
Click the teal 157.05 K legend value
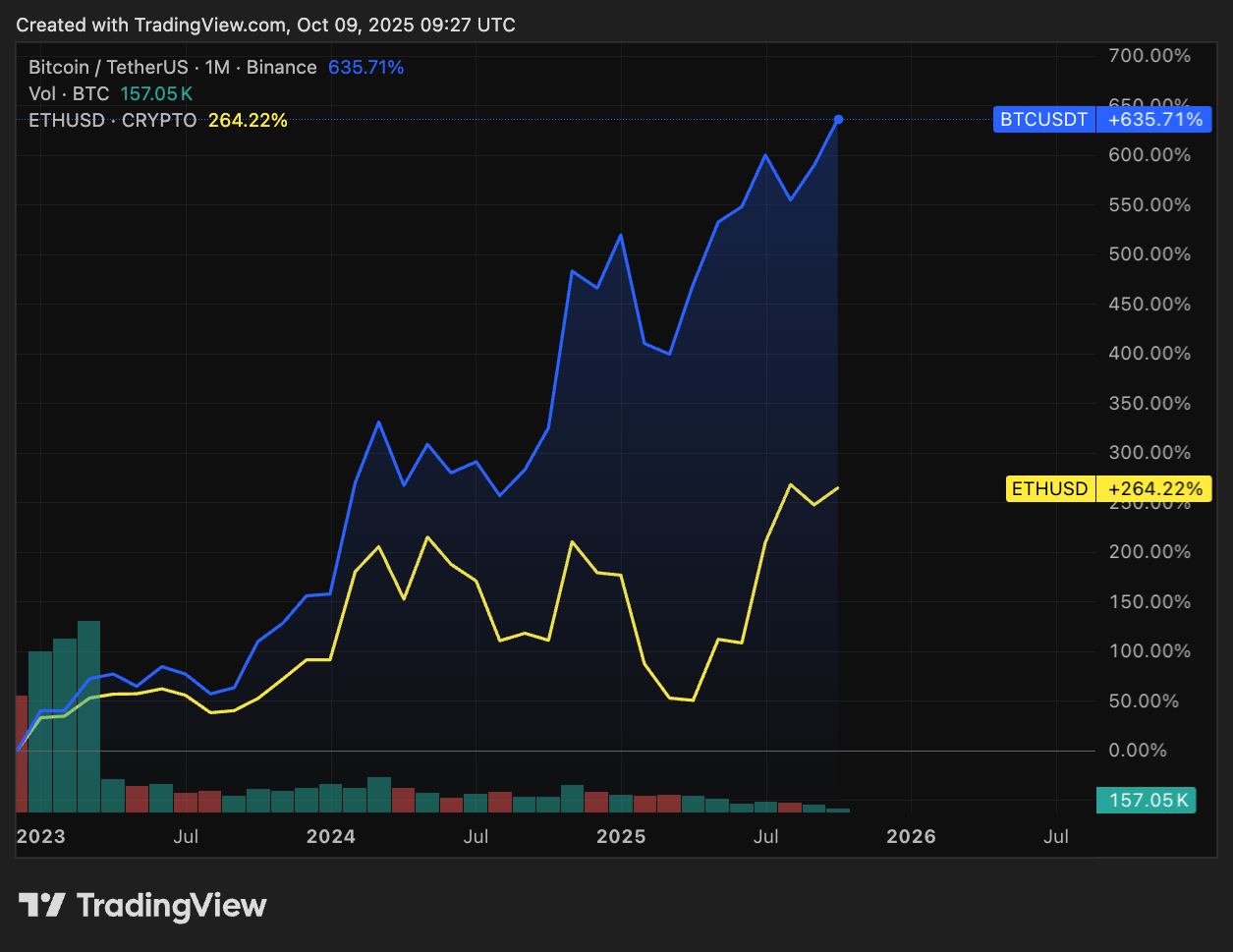[x=156, y=94]
